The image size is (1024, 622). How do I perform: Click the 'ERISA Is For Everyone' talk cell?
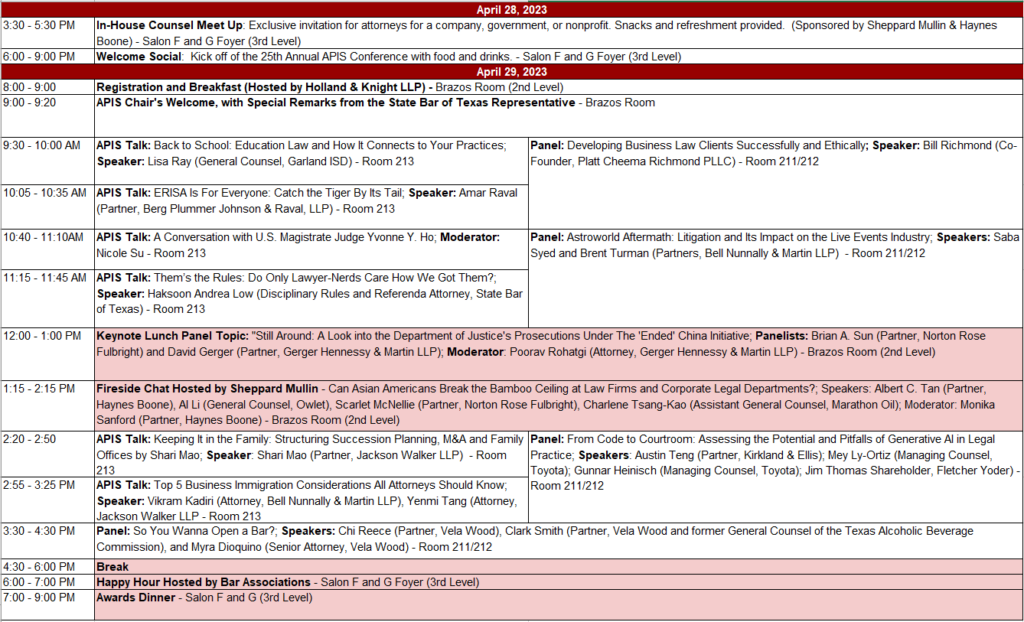312,207
